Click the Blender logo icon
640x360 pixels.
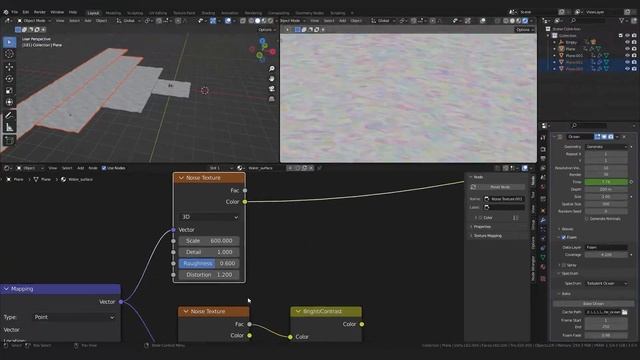(x=6, y=12)
